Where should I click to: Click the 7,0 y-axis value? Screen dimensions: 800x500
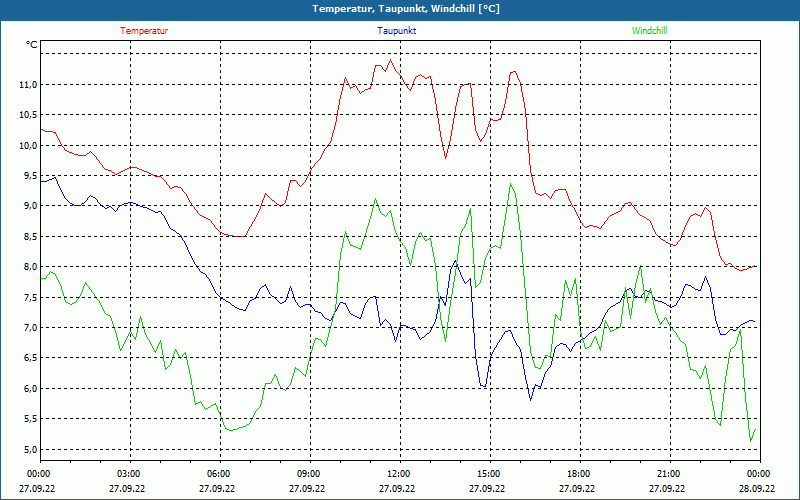coord(30,328)
